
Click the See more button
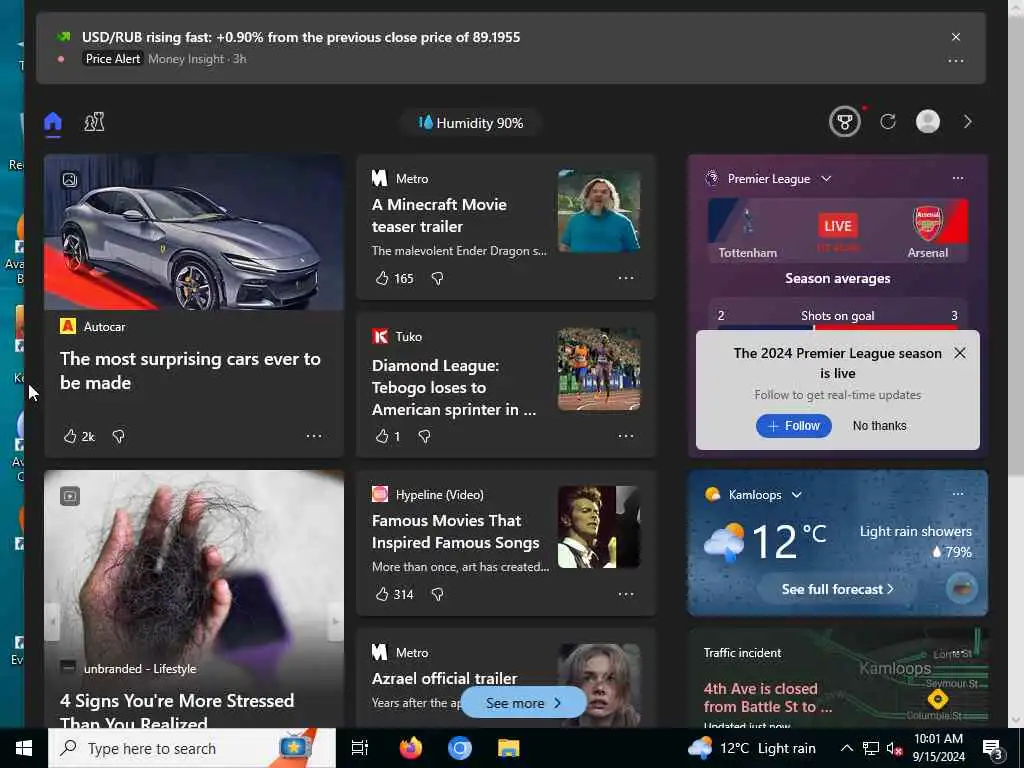tap(523, 703)
